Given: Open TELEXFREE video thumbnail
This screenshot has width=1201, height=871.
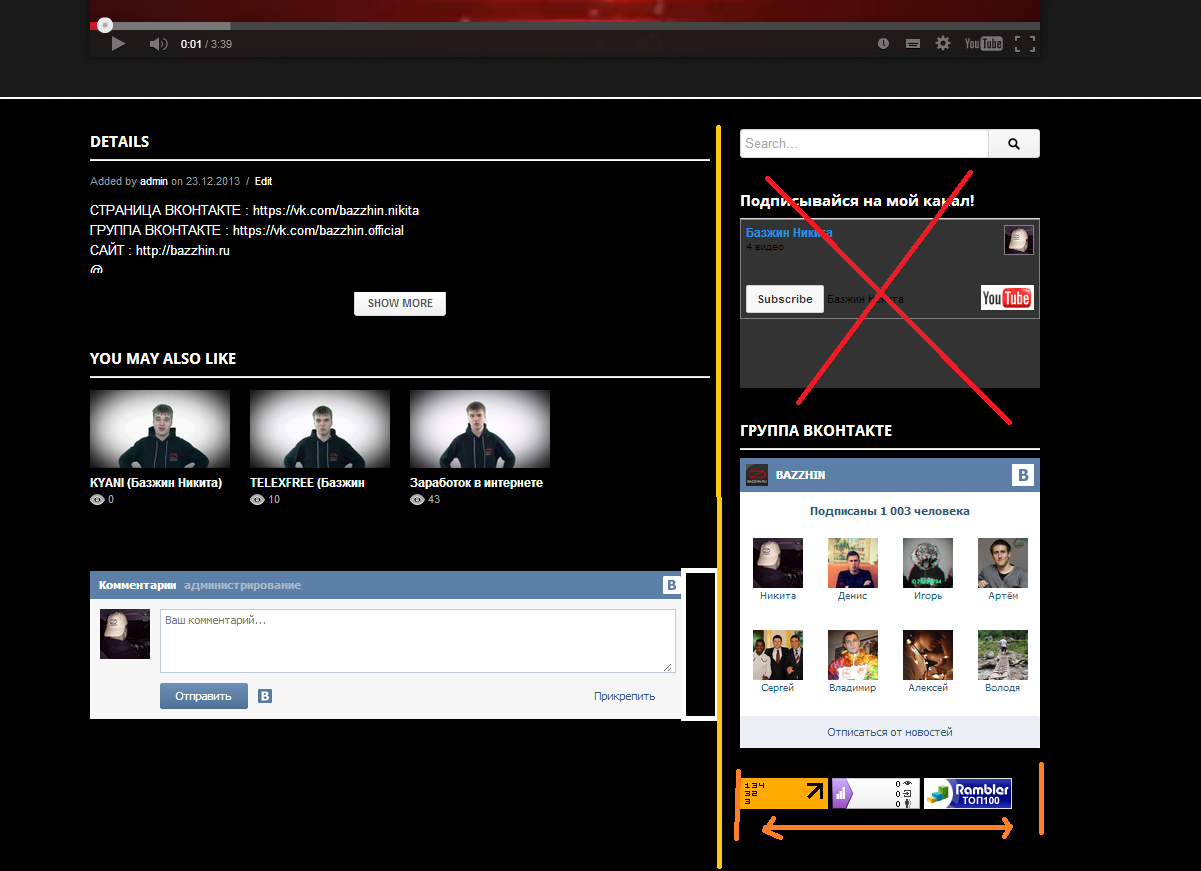Looking at the screenshot, I should click(x=320, y=429).
